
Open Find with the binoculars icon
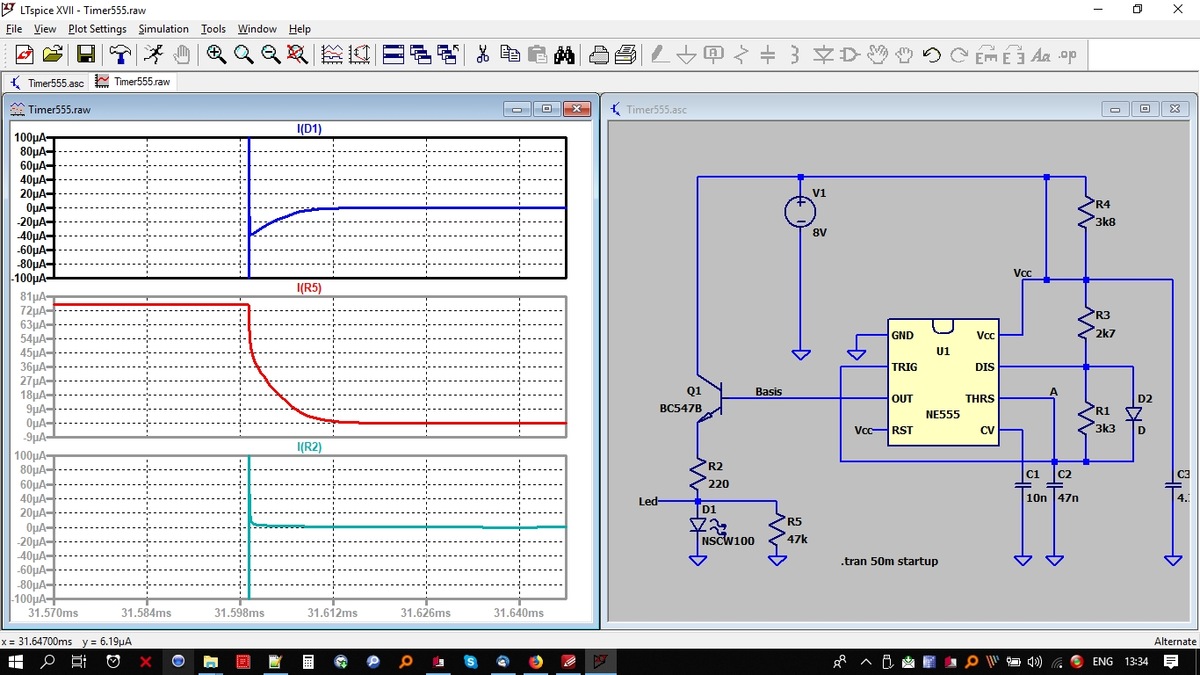coord(564,54)
